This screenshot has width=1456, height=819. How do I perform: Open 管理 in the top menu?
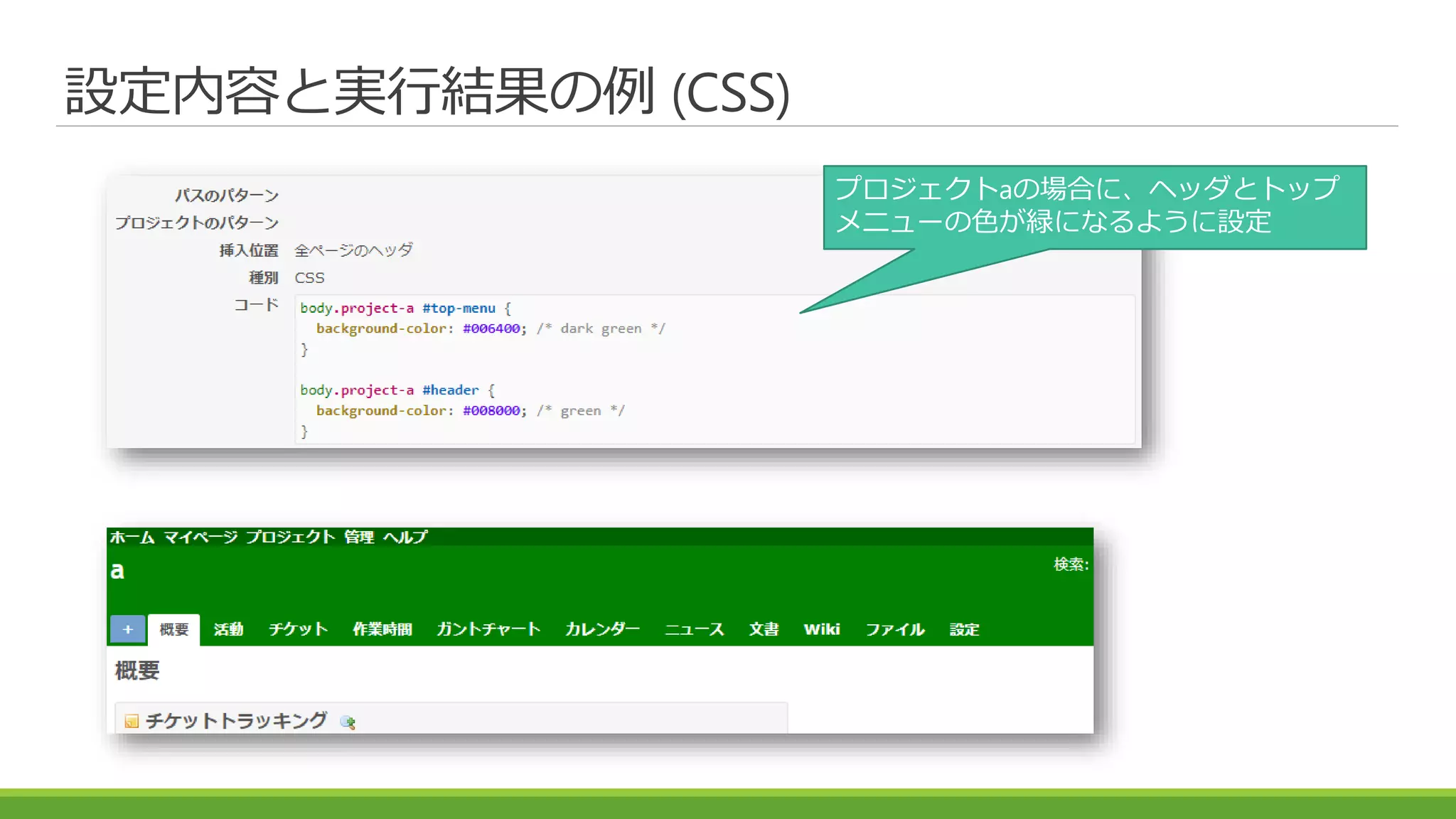[359, 537]
